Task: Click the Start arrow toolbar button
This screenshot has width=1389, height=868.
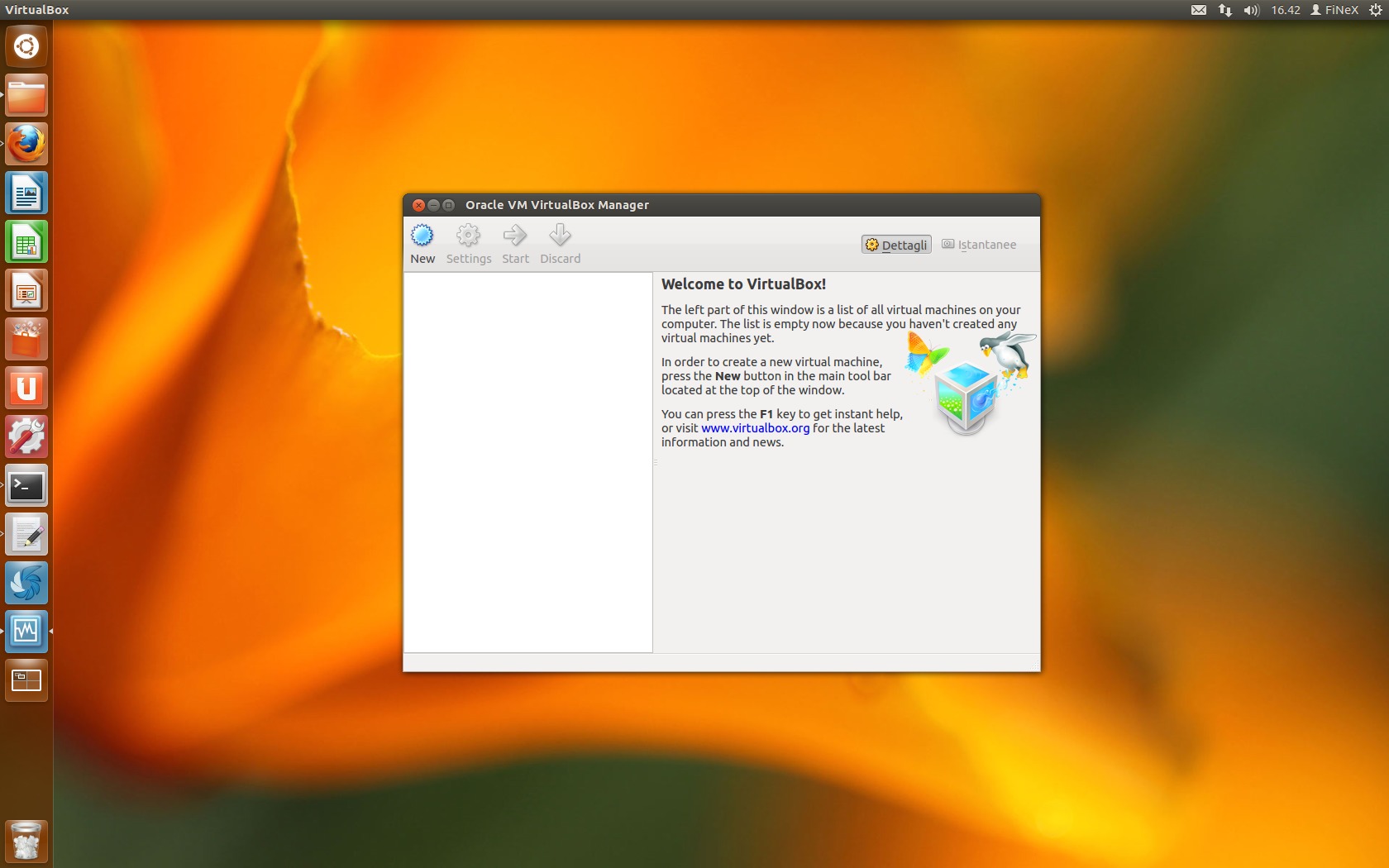Action: tap(515, 244)
